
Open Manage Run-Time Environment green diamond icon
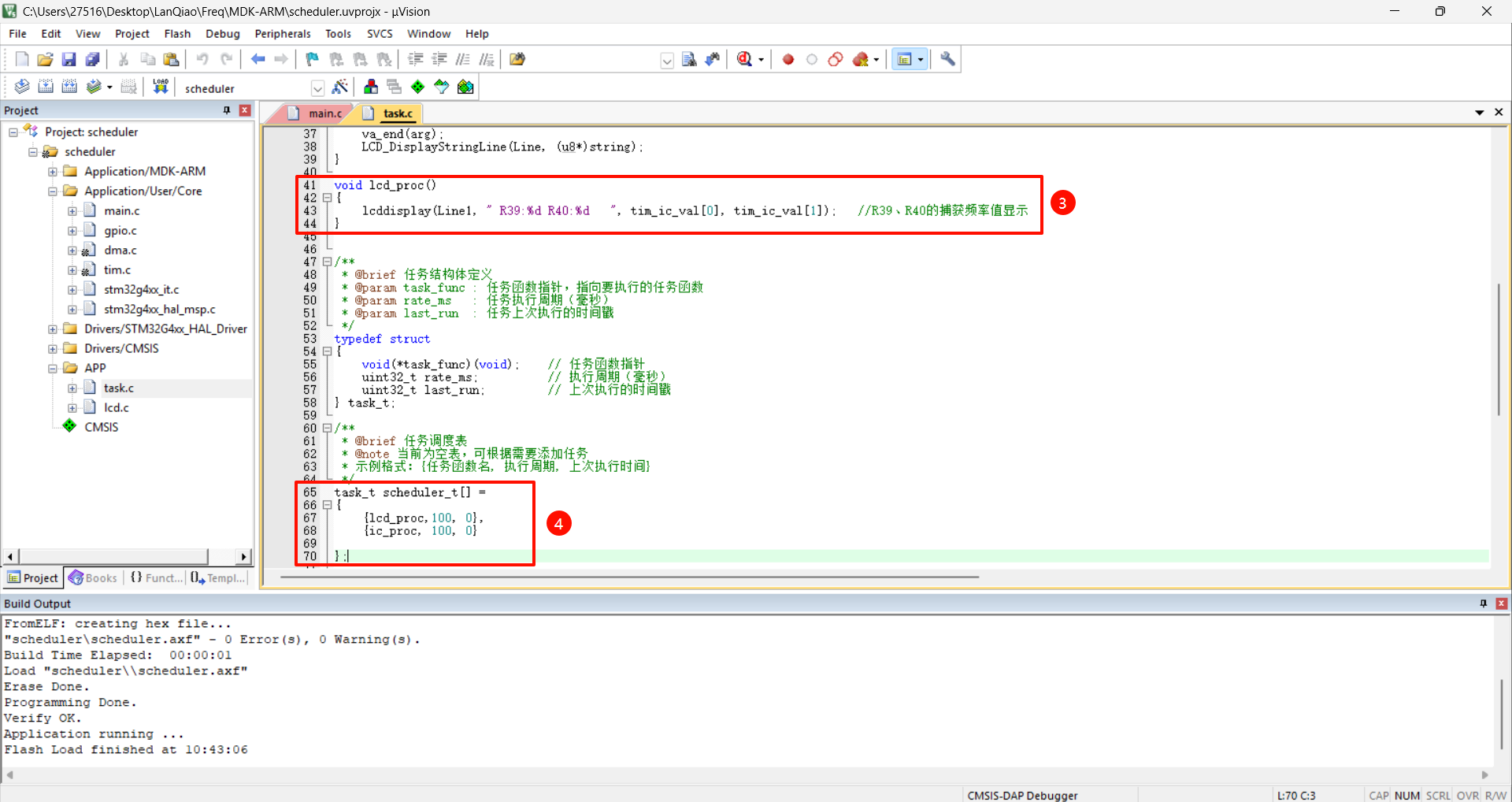point(417,87)
